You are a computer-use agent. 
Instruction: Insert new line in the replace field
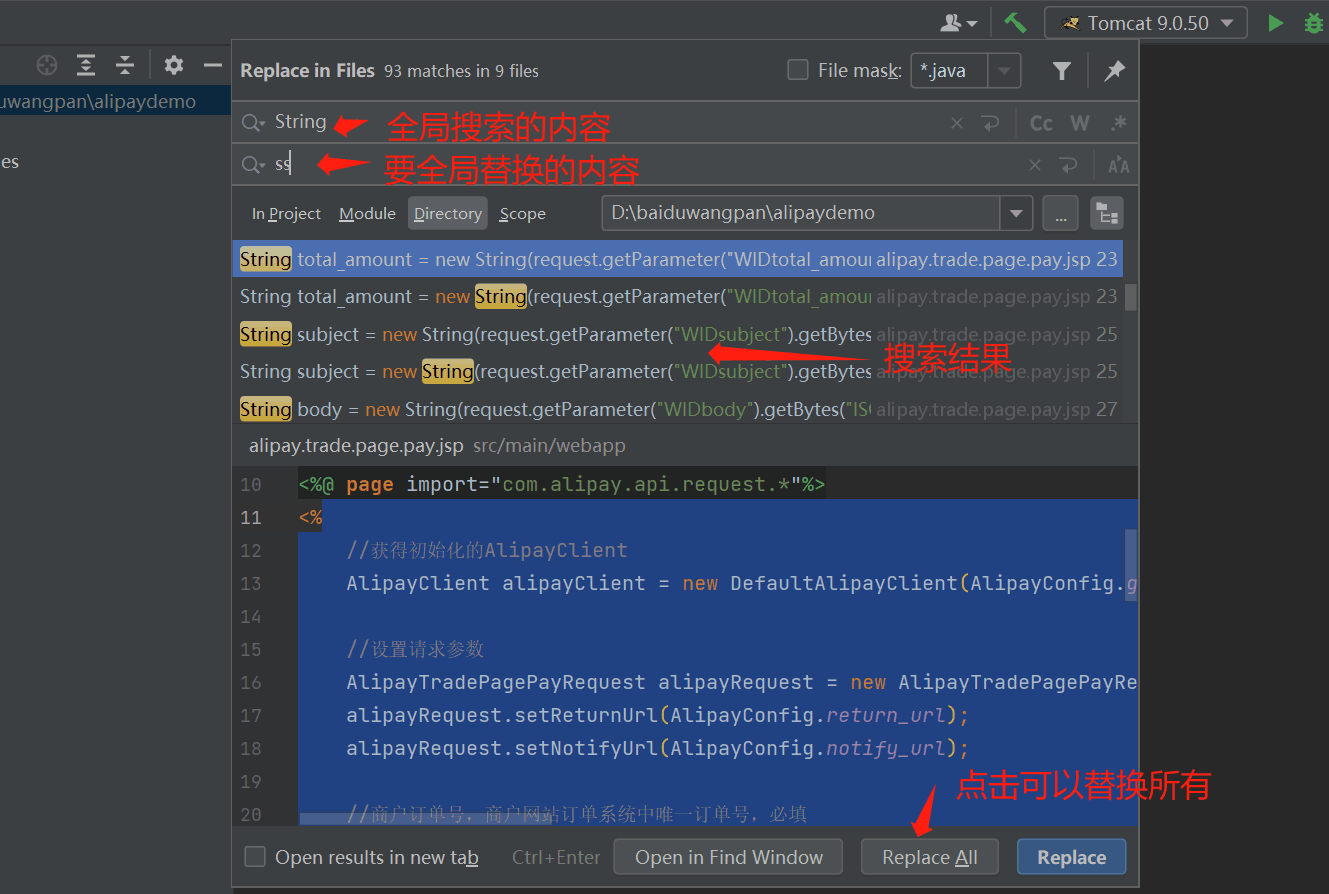[x=1068, y=165]
